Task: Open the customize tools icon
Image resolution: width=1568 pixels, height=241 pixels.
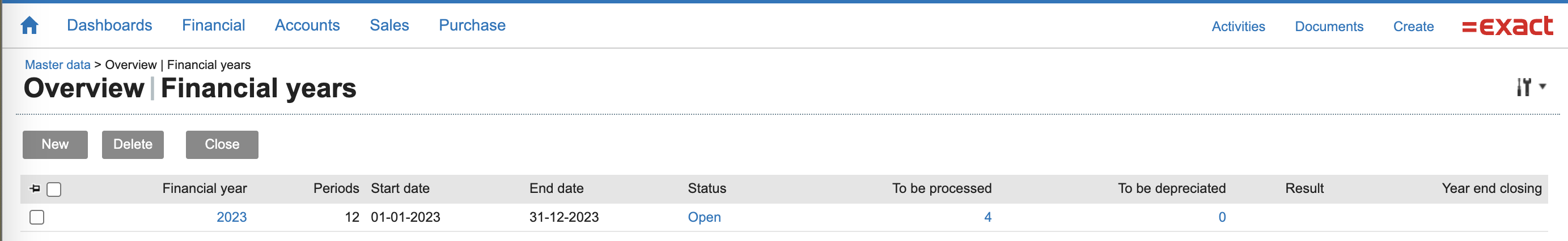Action: pyautogui.click(x=1524, y=87)
